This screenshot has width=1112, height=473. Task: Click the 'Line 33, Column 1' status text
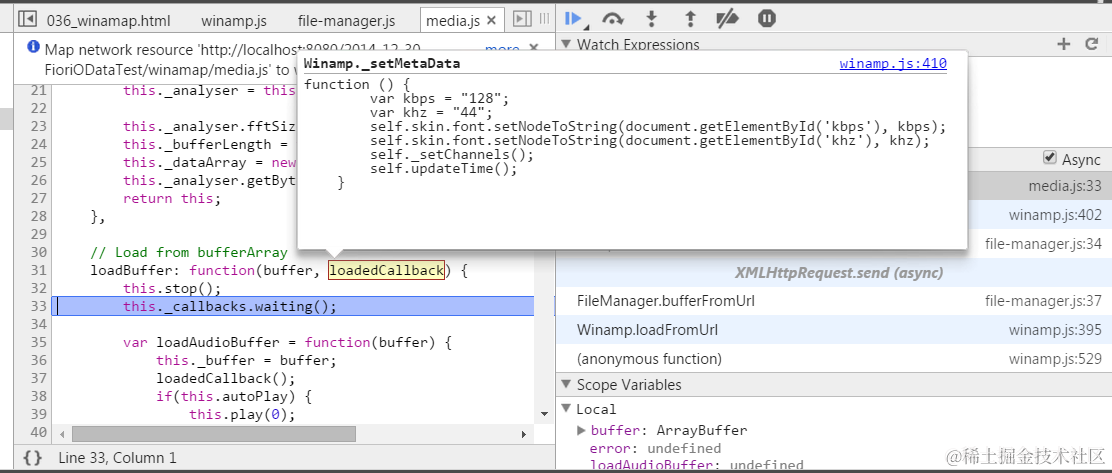[118, 458]
